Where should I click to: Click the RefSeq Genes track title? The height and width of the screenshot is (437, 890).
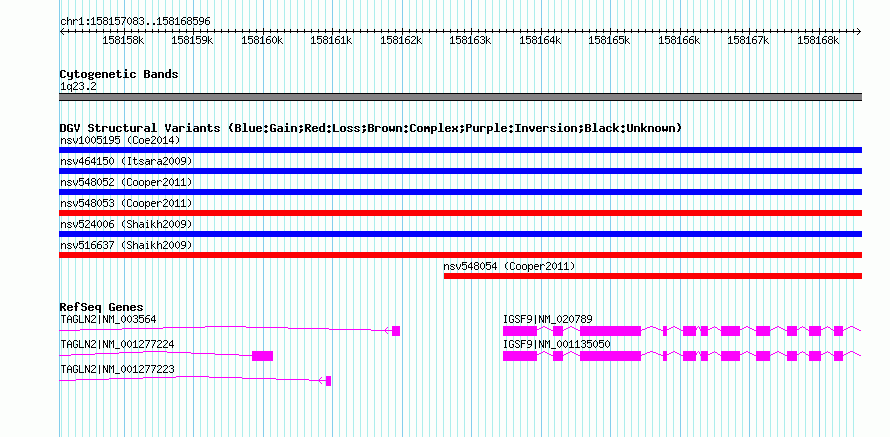click(x=102, y=308)
